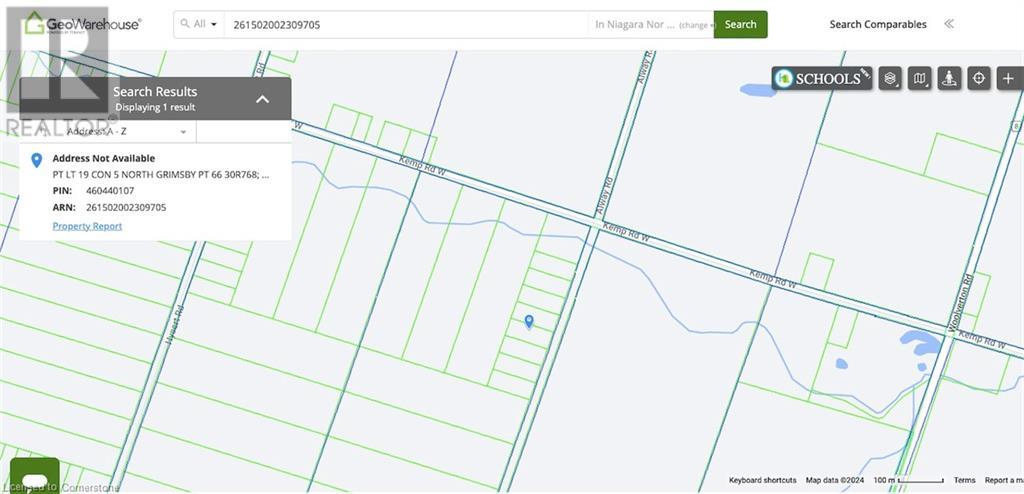Click the green Search button
The height and width of the screenshot is (494, 1024).
coord(740,24)
